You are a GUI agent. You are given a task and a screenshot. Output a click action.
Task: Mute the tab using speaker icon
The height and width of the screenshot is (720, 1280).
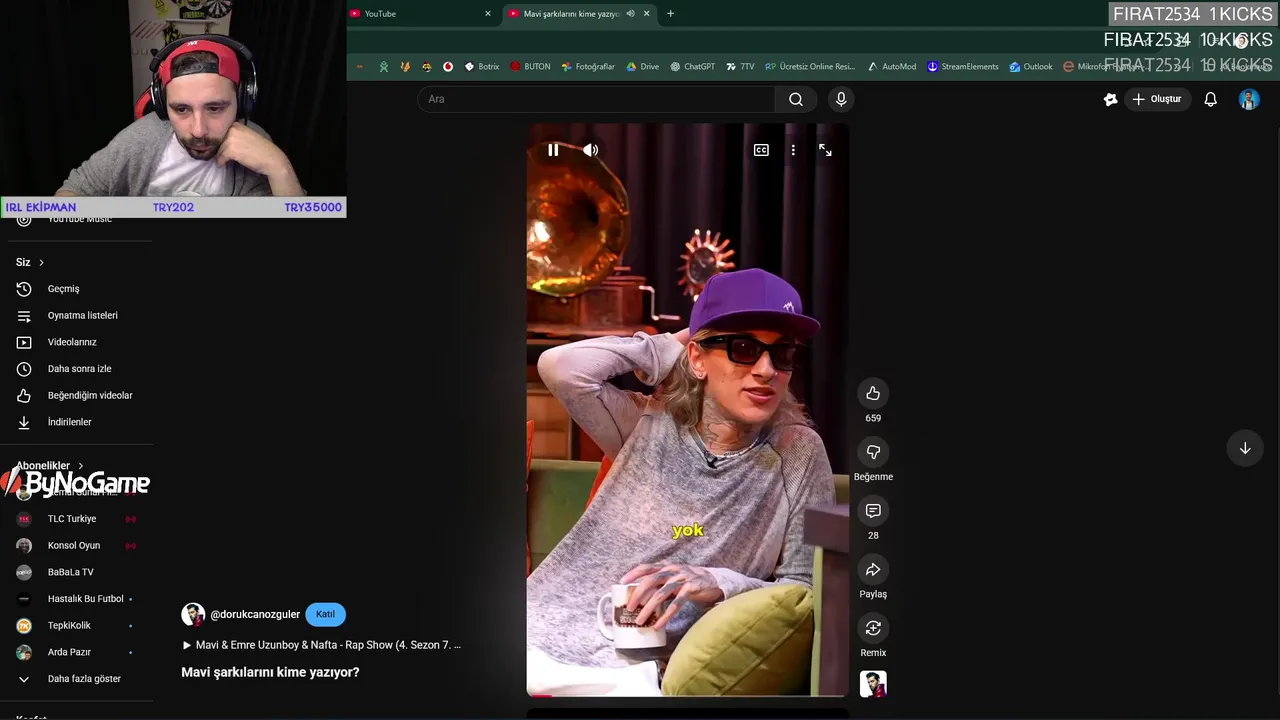coord(630,14)
